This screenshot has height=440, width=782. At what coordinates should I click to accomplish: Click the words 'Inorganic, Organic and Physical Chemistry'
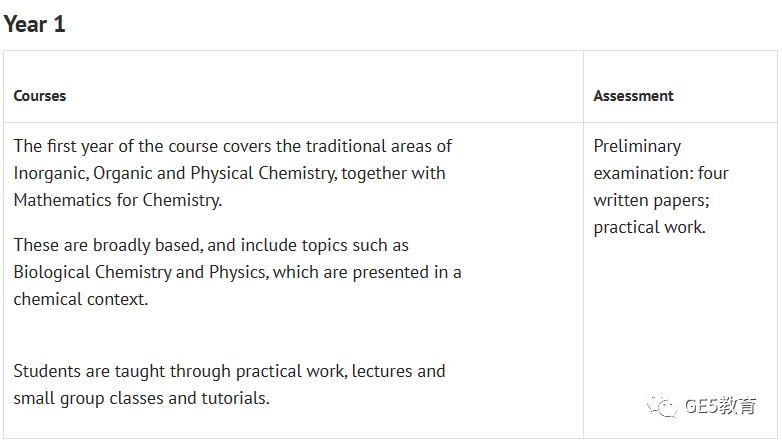pos(175,173)
